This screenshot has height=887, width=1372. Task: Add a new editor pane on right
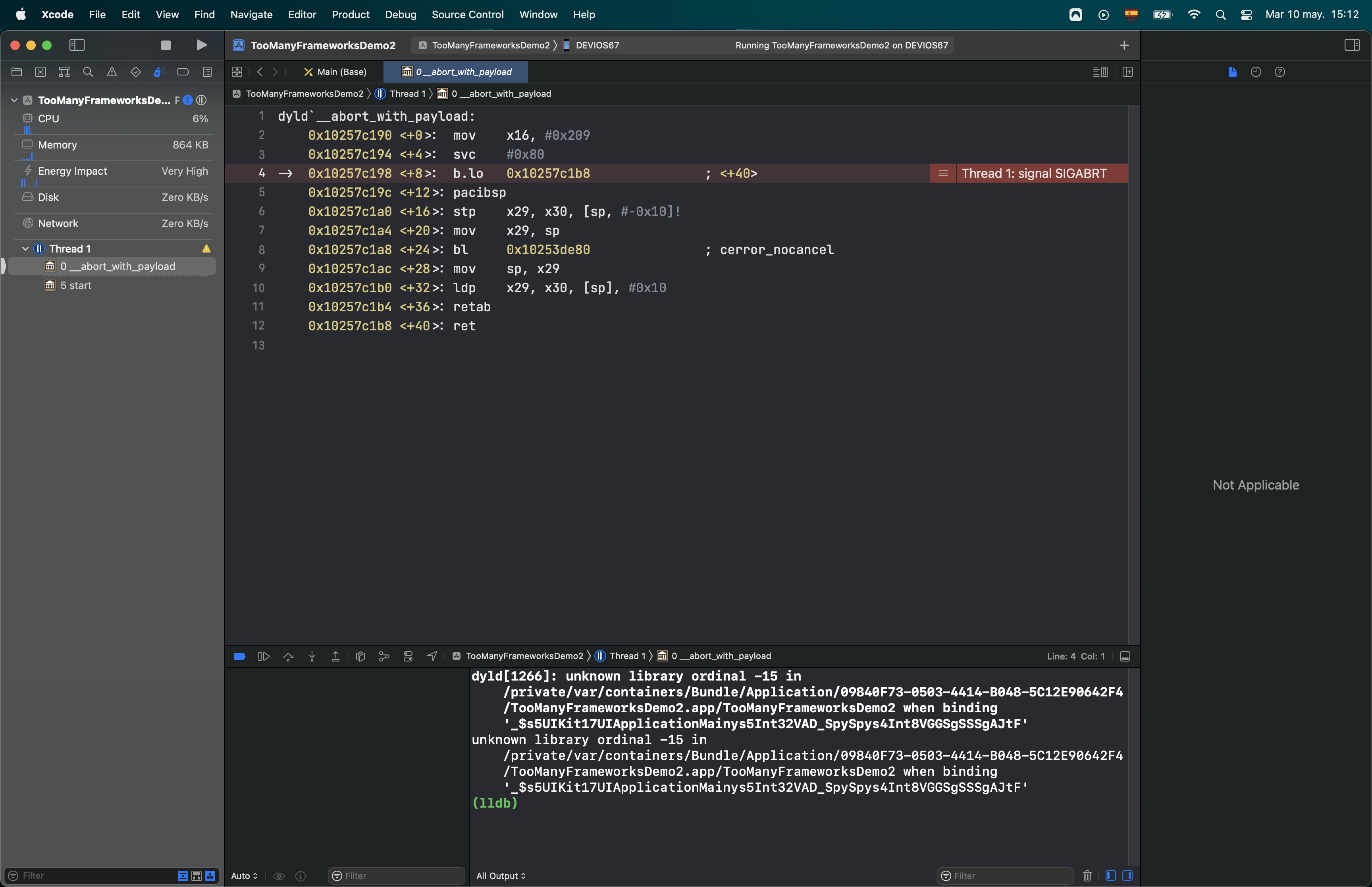coord(1127,72)
